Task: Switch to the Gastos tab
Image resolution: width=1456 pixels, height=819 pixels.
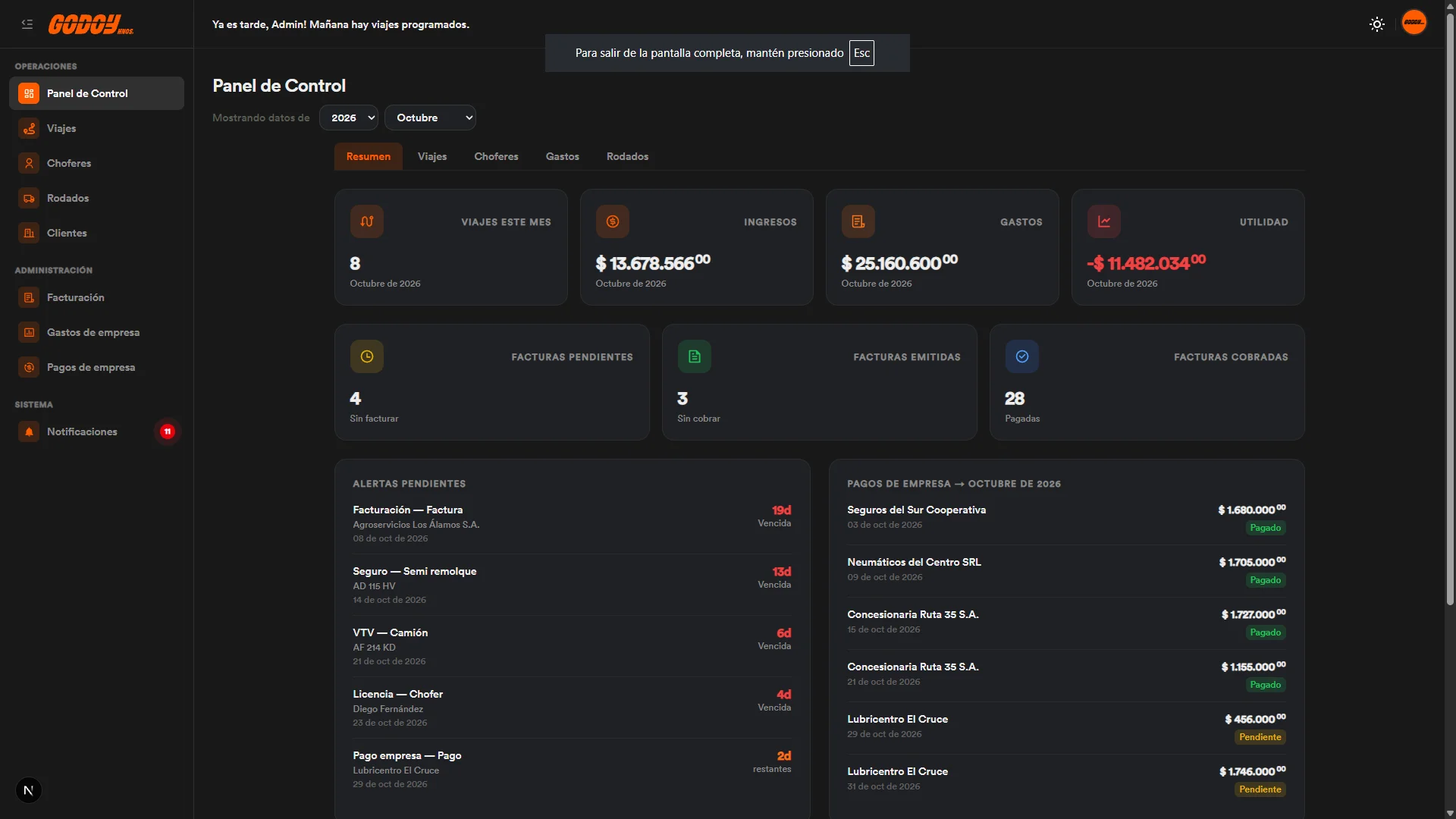Action: point(563,156)
